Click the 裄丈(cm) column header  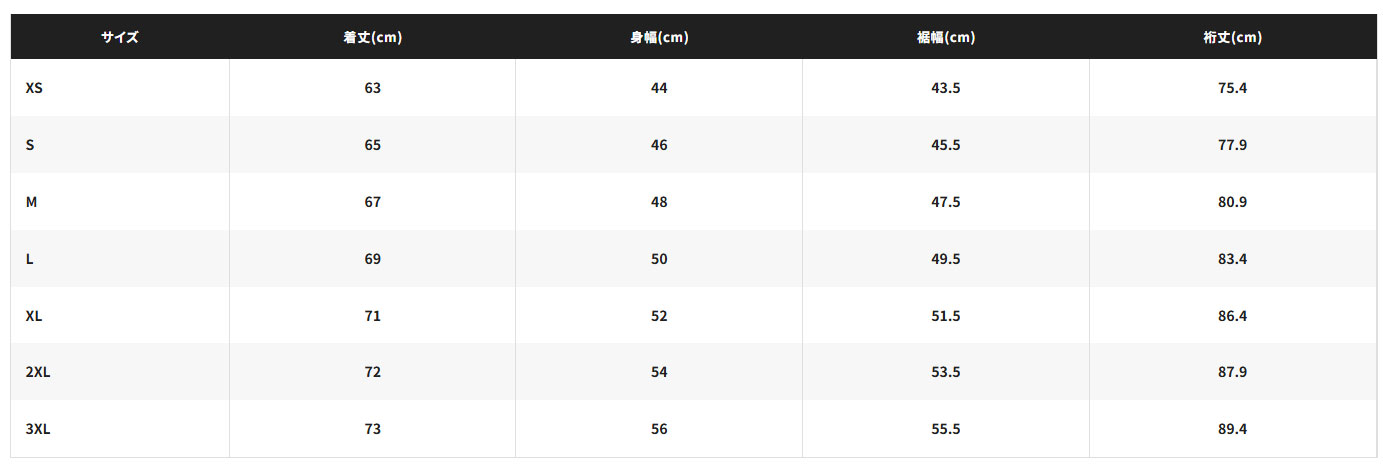(1232, 38)
